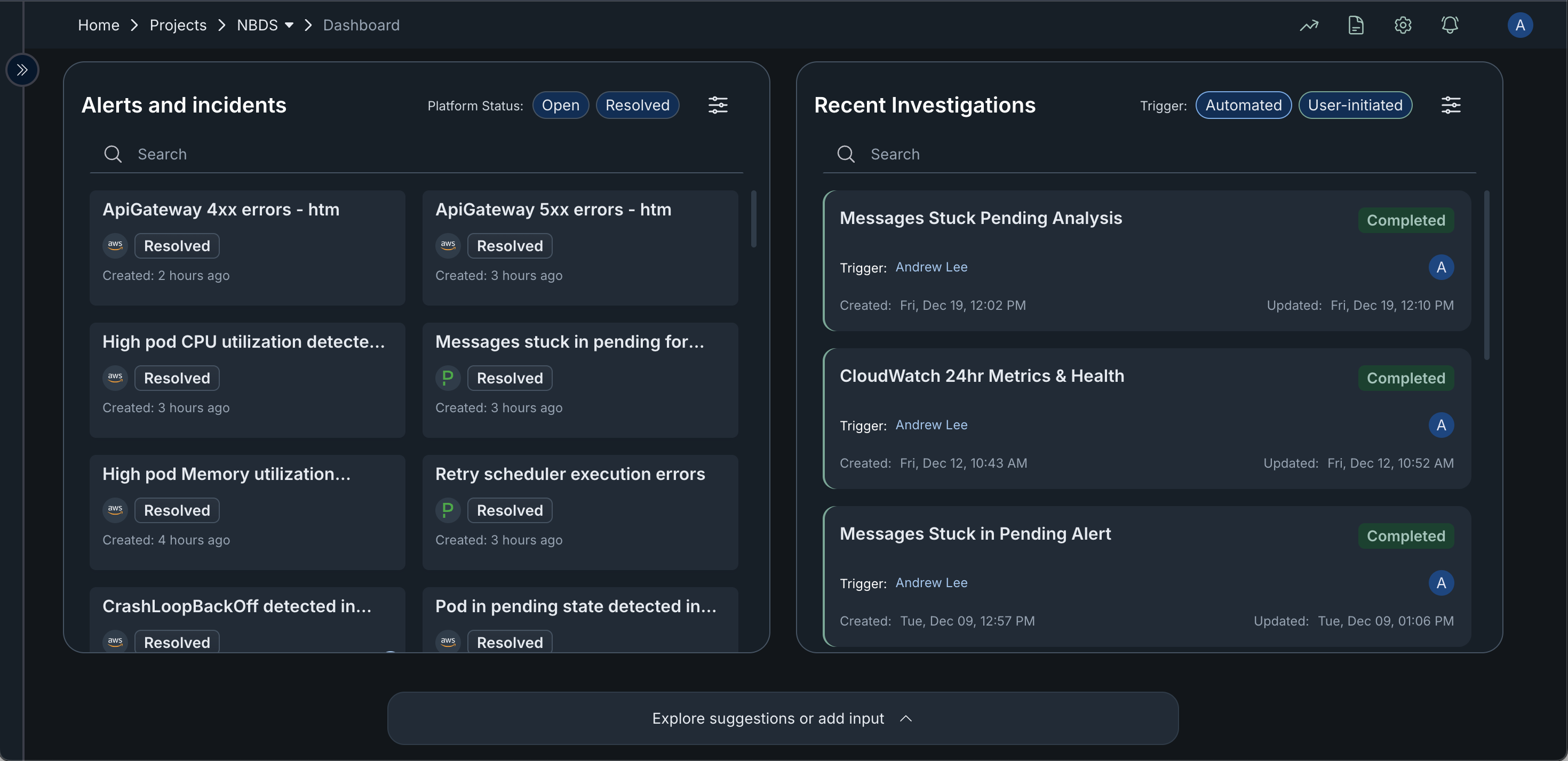Open the Andrew Lee link in CloudWatch investigation
The width and height of the screenshot is (1568, 761).
(932, 424)
